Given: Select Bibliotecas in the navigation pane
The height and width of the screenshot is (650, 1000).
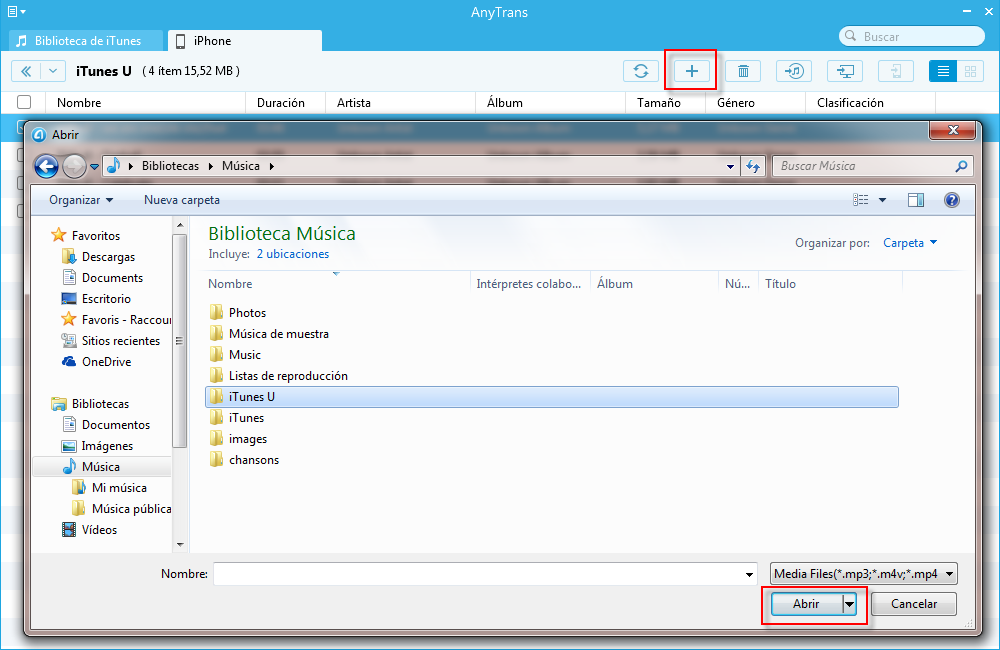Looking at the screenshot, I should [x=100, y=404].
